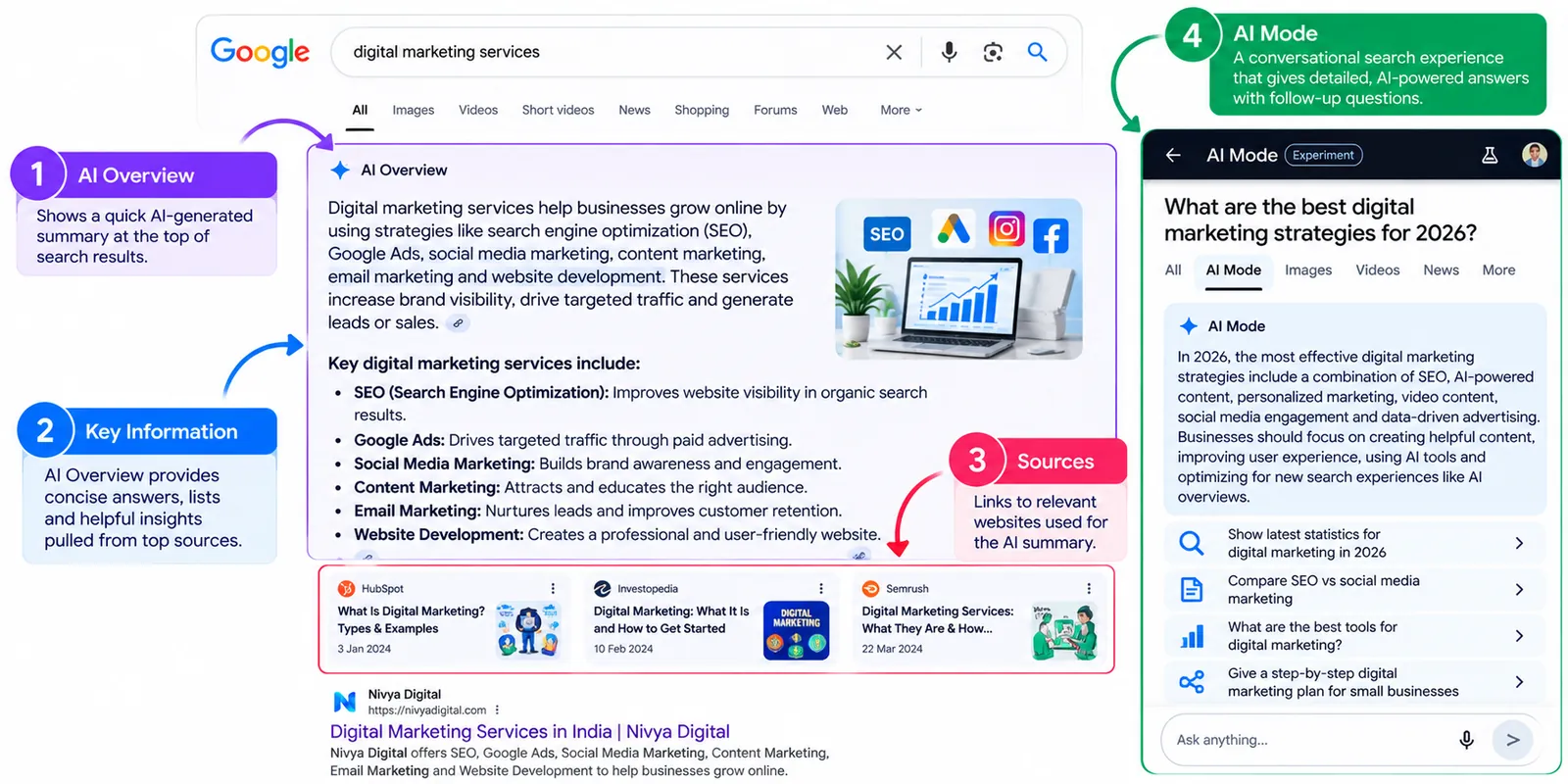Image resolution: width=1568 pixels, height=784 pixels.
Task: Switch to Images tab under Google search bar
Action: click(x=413, y=110)
